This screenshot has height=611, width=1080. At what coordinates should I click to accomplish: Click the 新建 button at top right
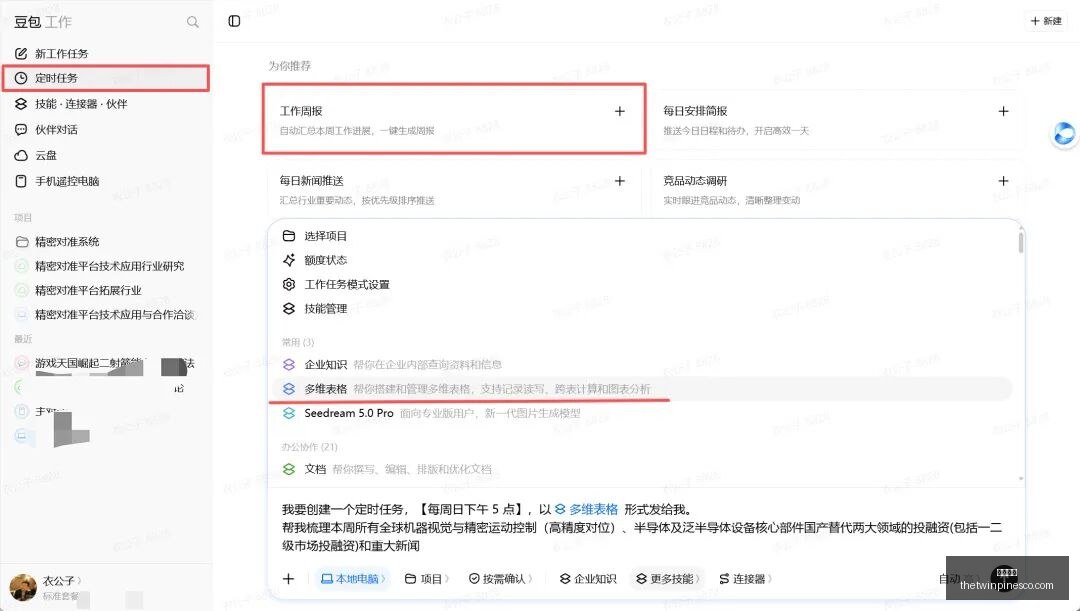coord(1046,21)
